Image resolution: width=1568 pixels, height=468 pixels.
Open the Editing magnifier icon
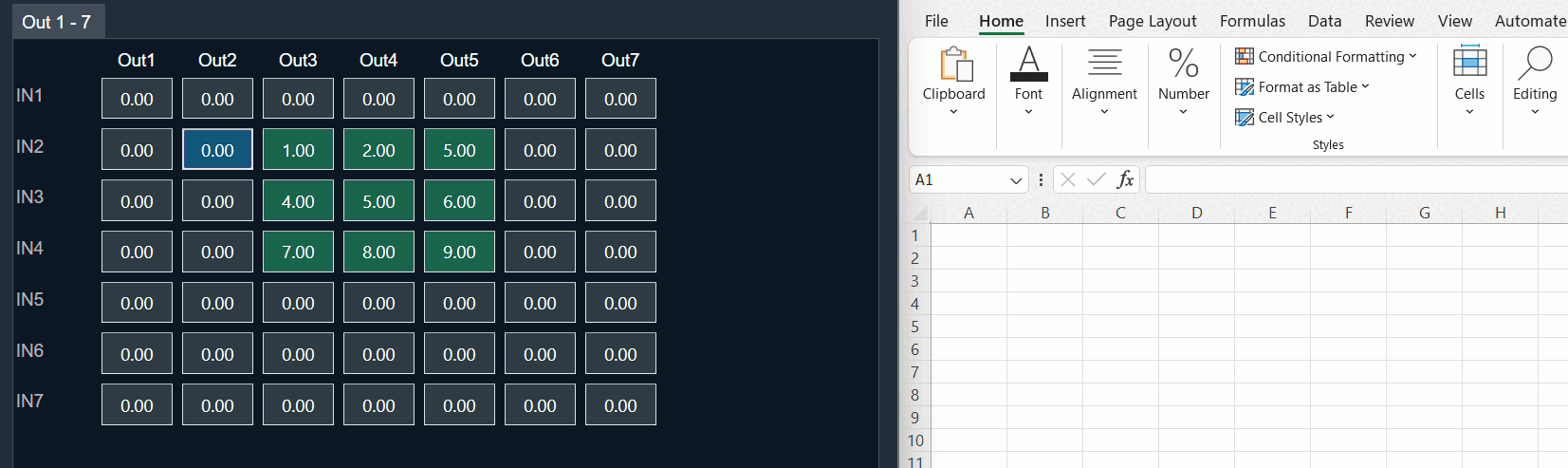1535,64
